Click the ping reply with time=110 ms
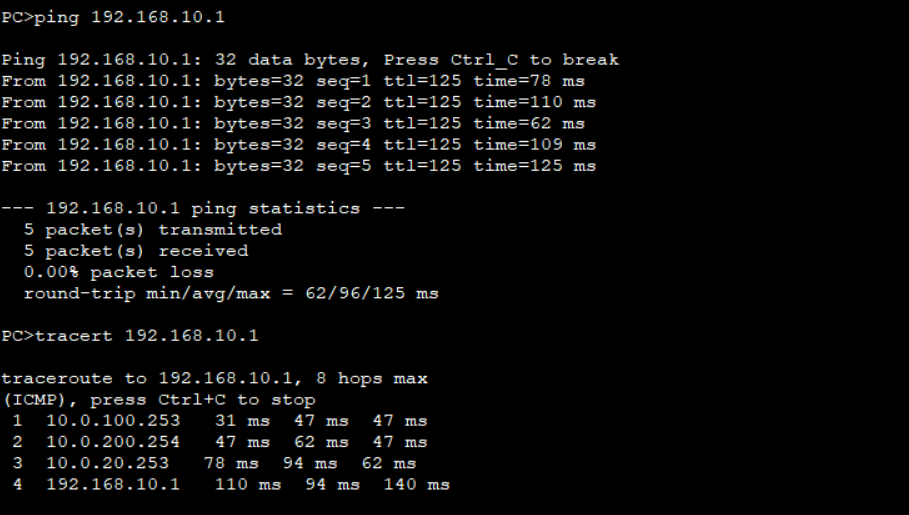This screenshot has width=909, height=515. pyautogui.click(x=299, y=103)
